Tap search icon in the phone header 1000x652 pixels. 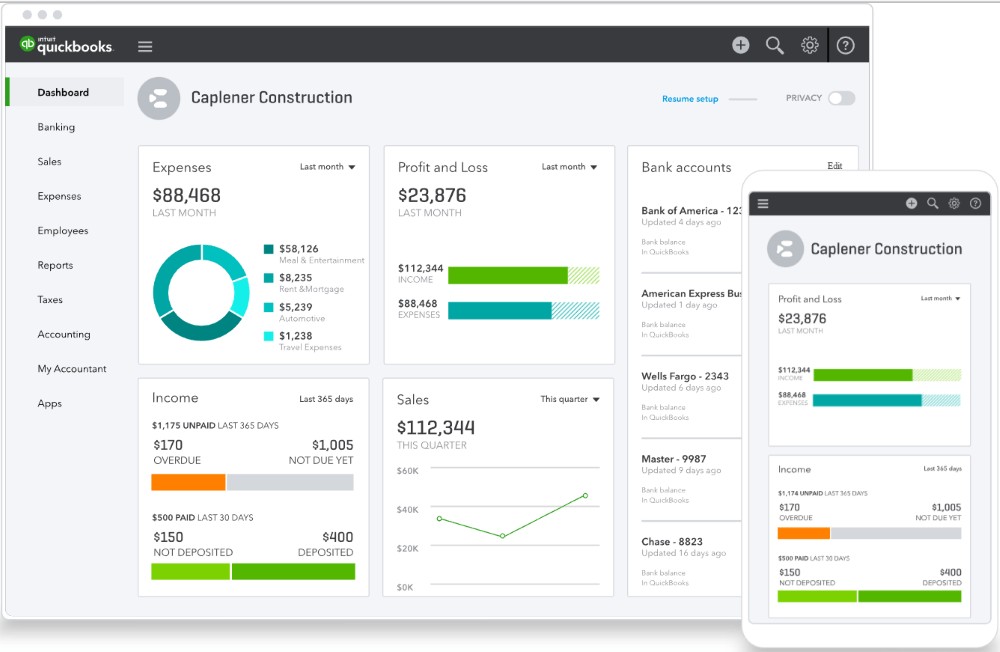click(x=932, y=203)
